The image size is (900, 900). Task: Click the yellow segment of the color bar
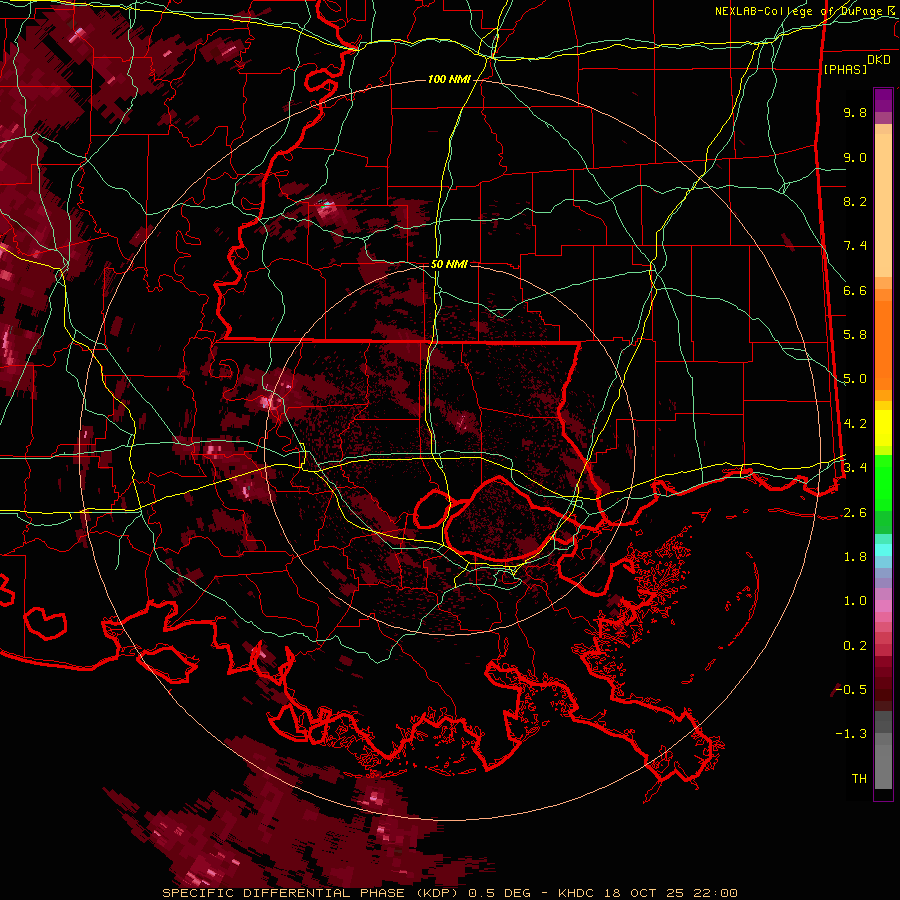pyautogui.click(x=883, y=428)
